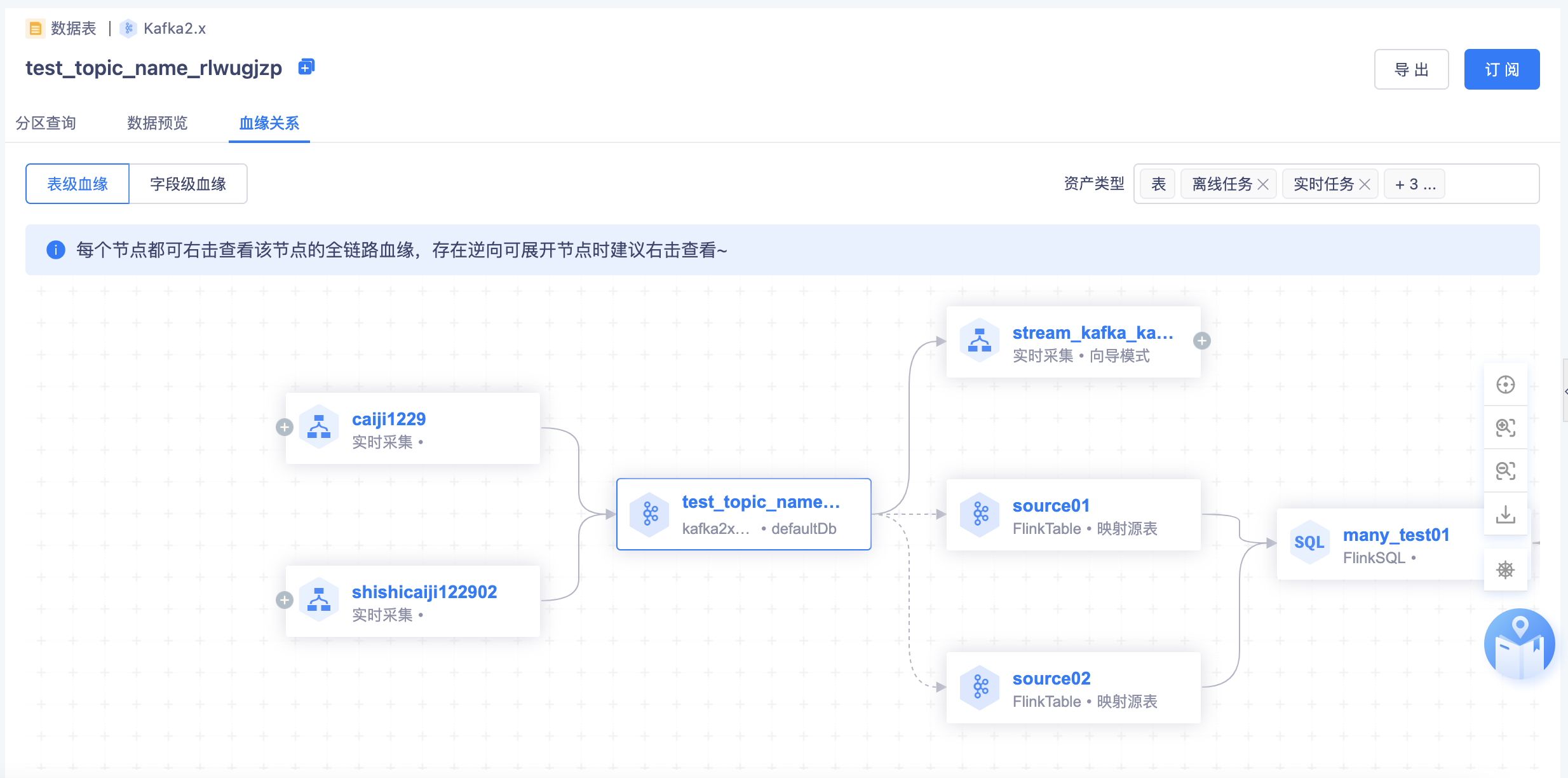
Task: Click the 表 asset type tag
Action: click(x=1159, y=184)
